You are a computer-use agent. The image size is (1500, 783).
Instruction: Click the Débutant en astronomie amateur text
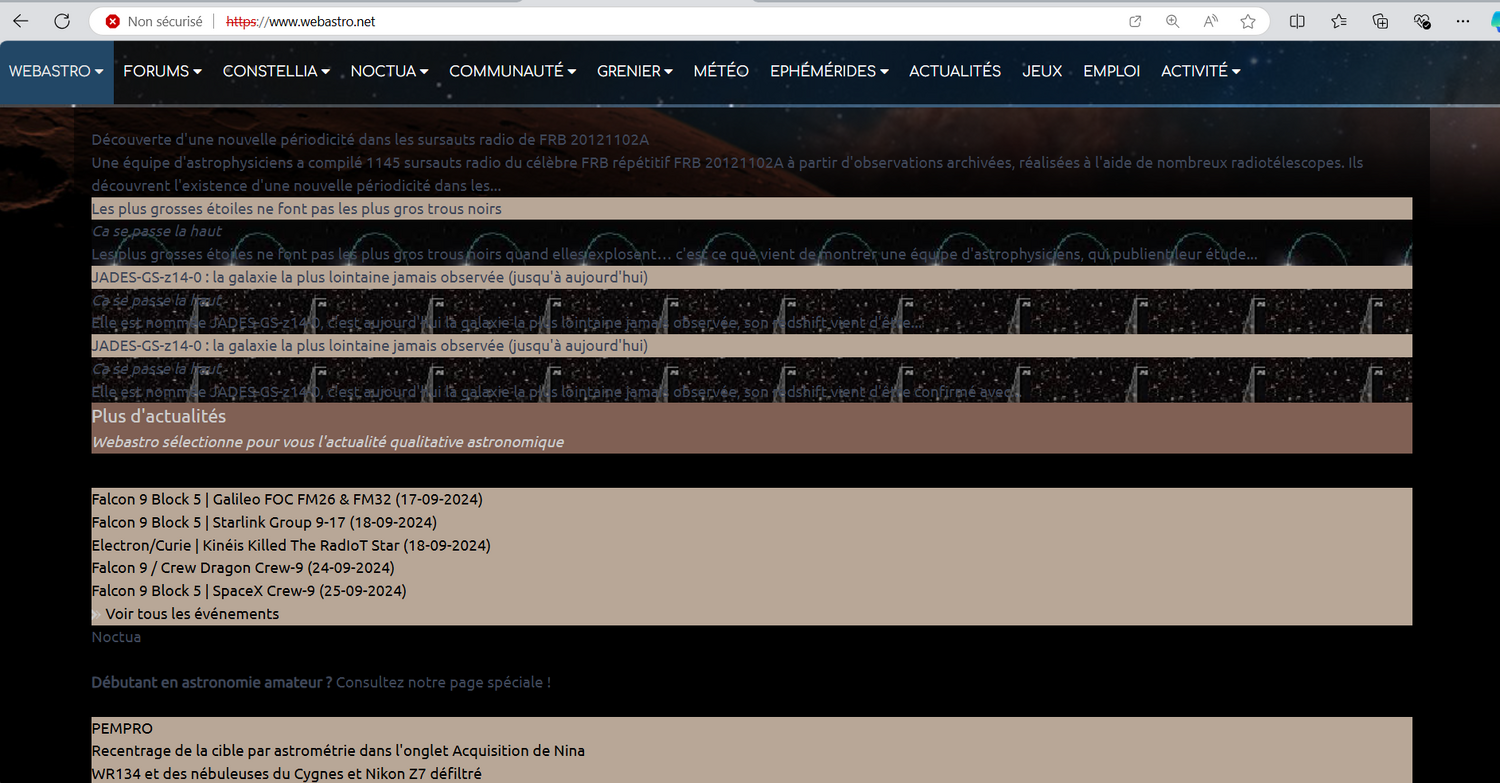pyautogui.click(x=212, y=682)
